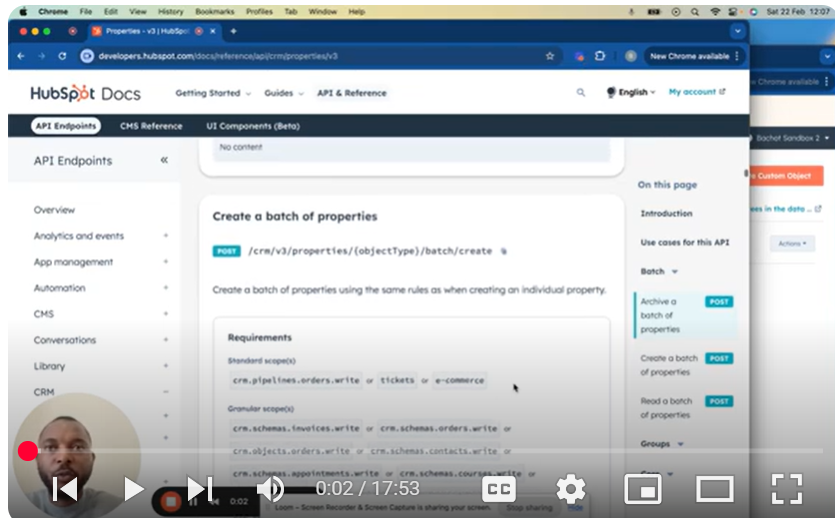Click the 0:02 / 17:53 time display
Screen dimensions: 835x518
pos(367,488)
